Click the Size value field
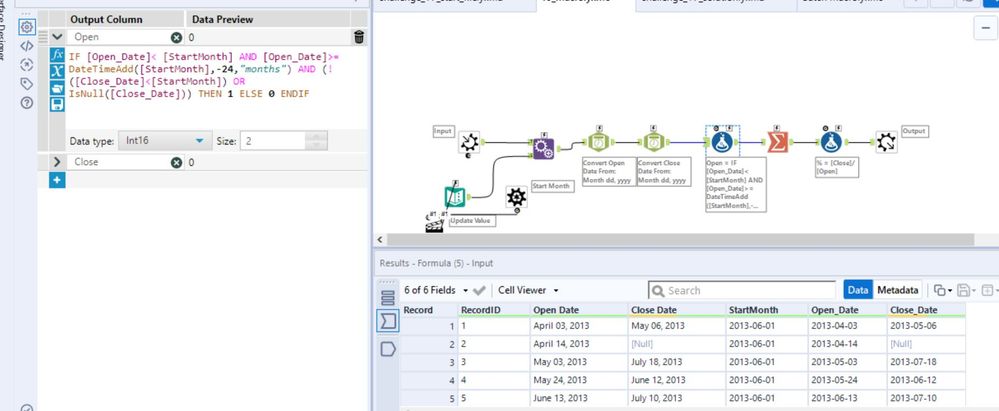 pos(274,141)
